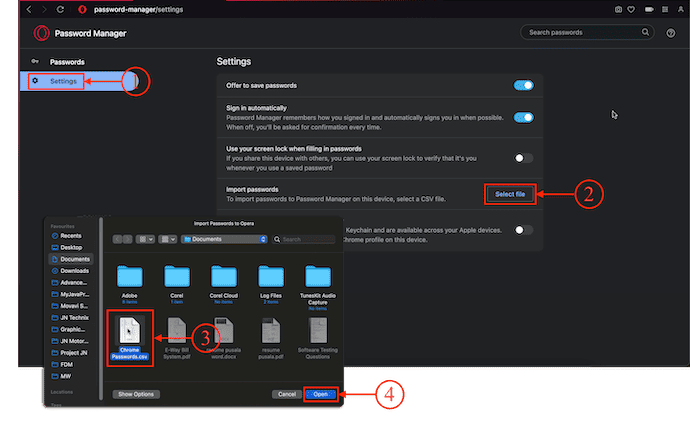Open the help question mark icon
690x431 pixels.
[x=670, y=33]
